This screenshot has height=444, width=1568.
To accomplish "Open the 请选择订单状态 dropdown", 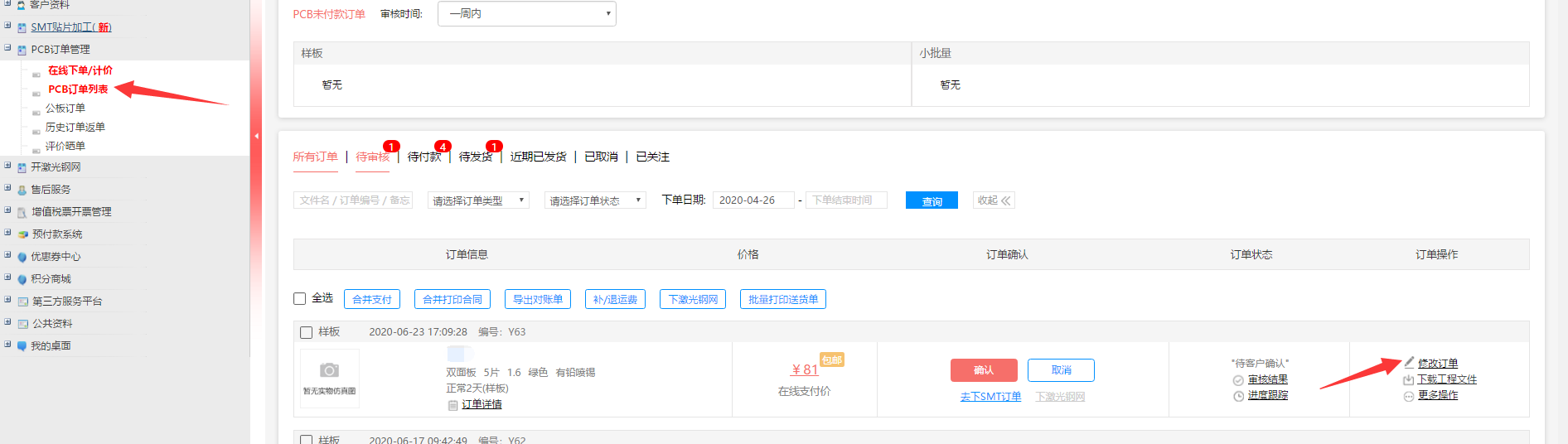I will coord(595,200).
